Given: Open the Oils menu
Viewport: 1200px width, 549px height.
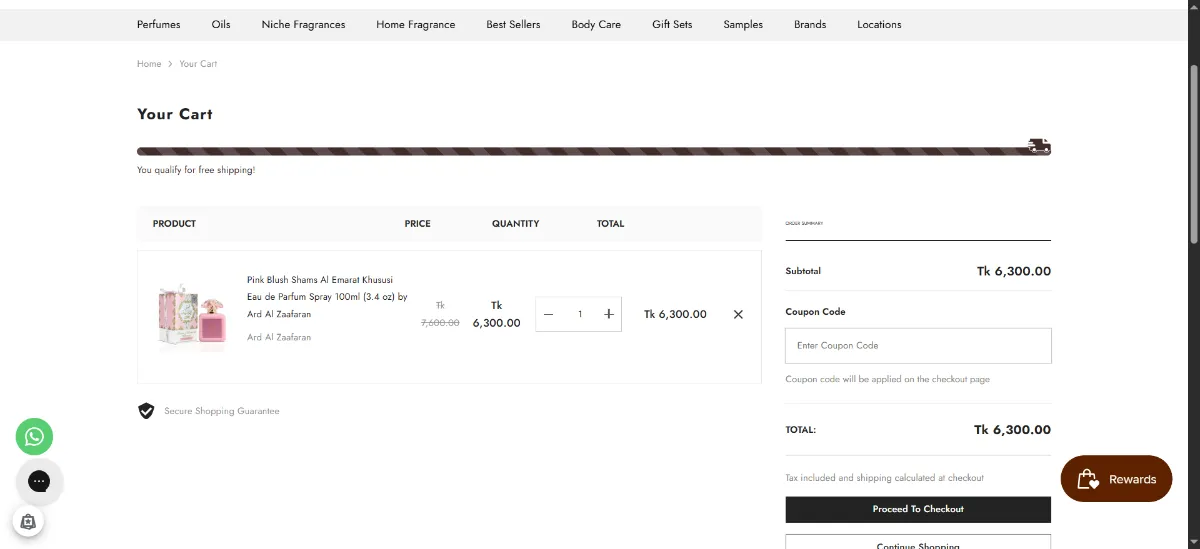Looking at the screenshot, I should click(221, 24).
